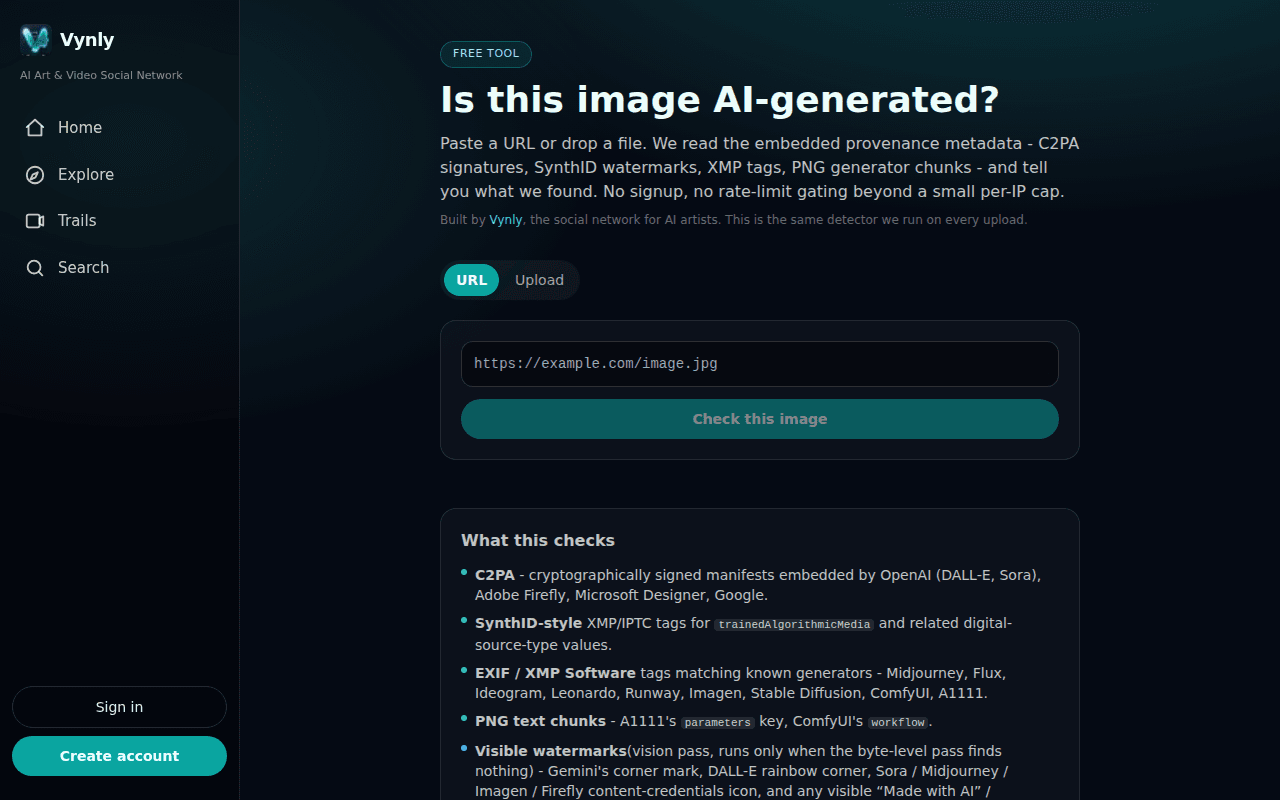
Task: Click the workflow code tag
Action: (x=898, y=722)
